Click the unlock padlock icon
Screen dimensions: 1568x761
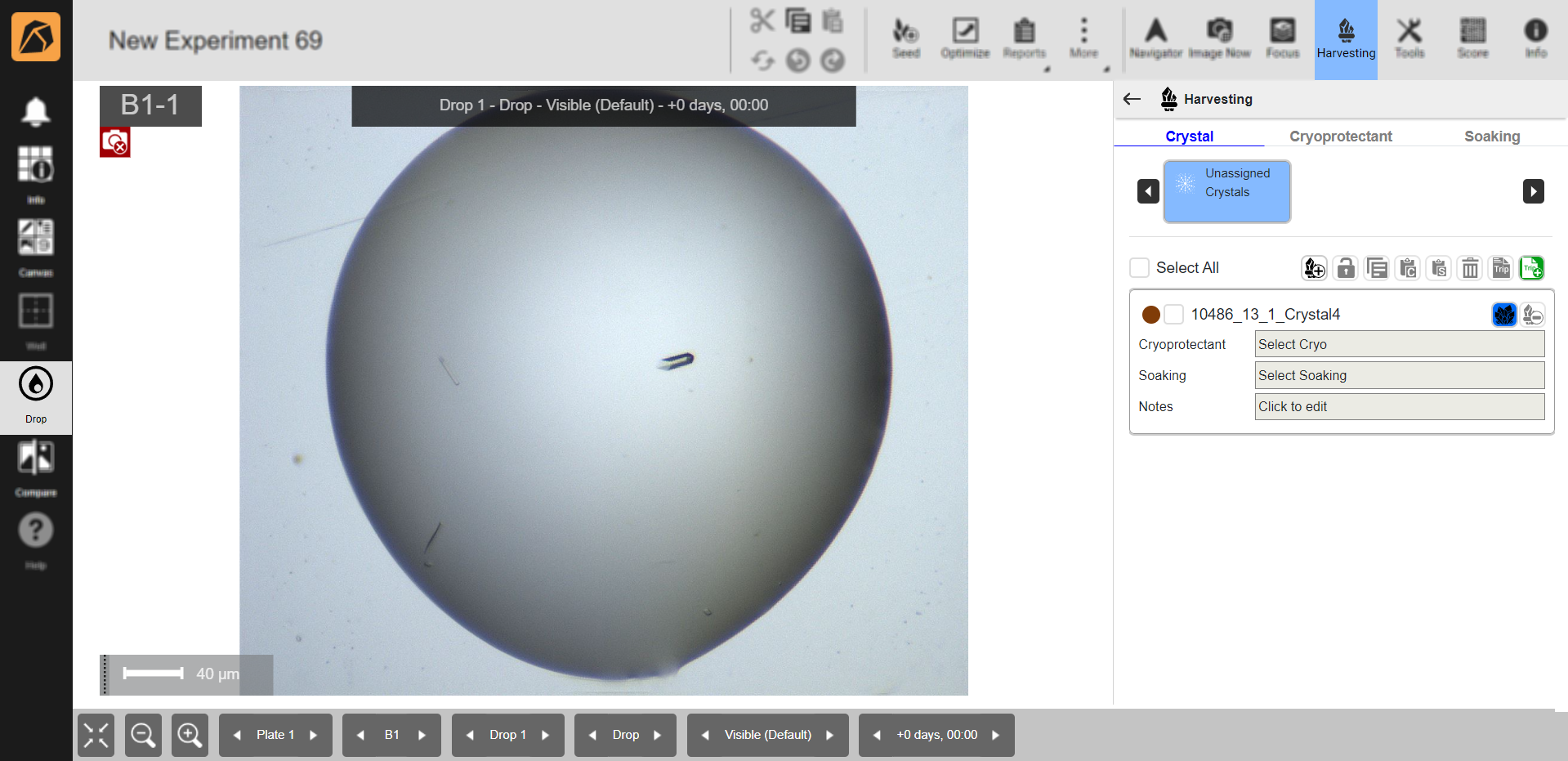click(x=1345, y=268)
